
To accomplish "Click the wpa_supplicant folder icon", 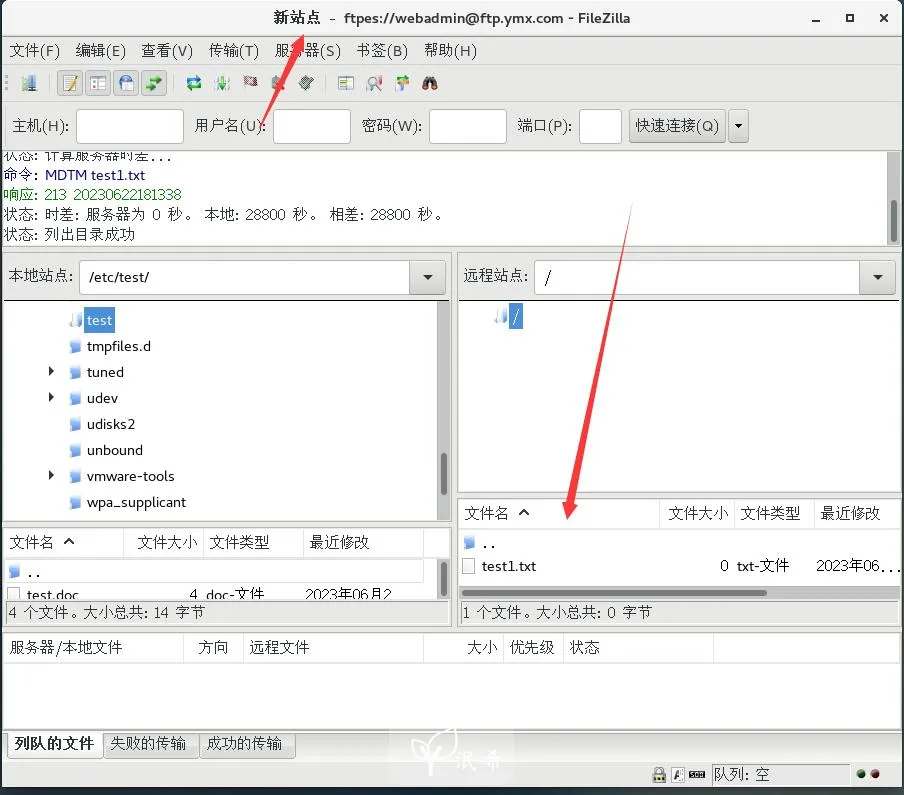I will (x=75, y=503).
